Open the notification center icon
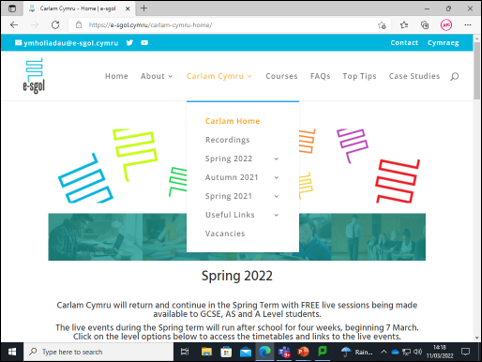 (x=465, y=352)
